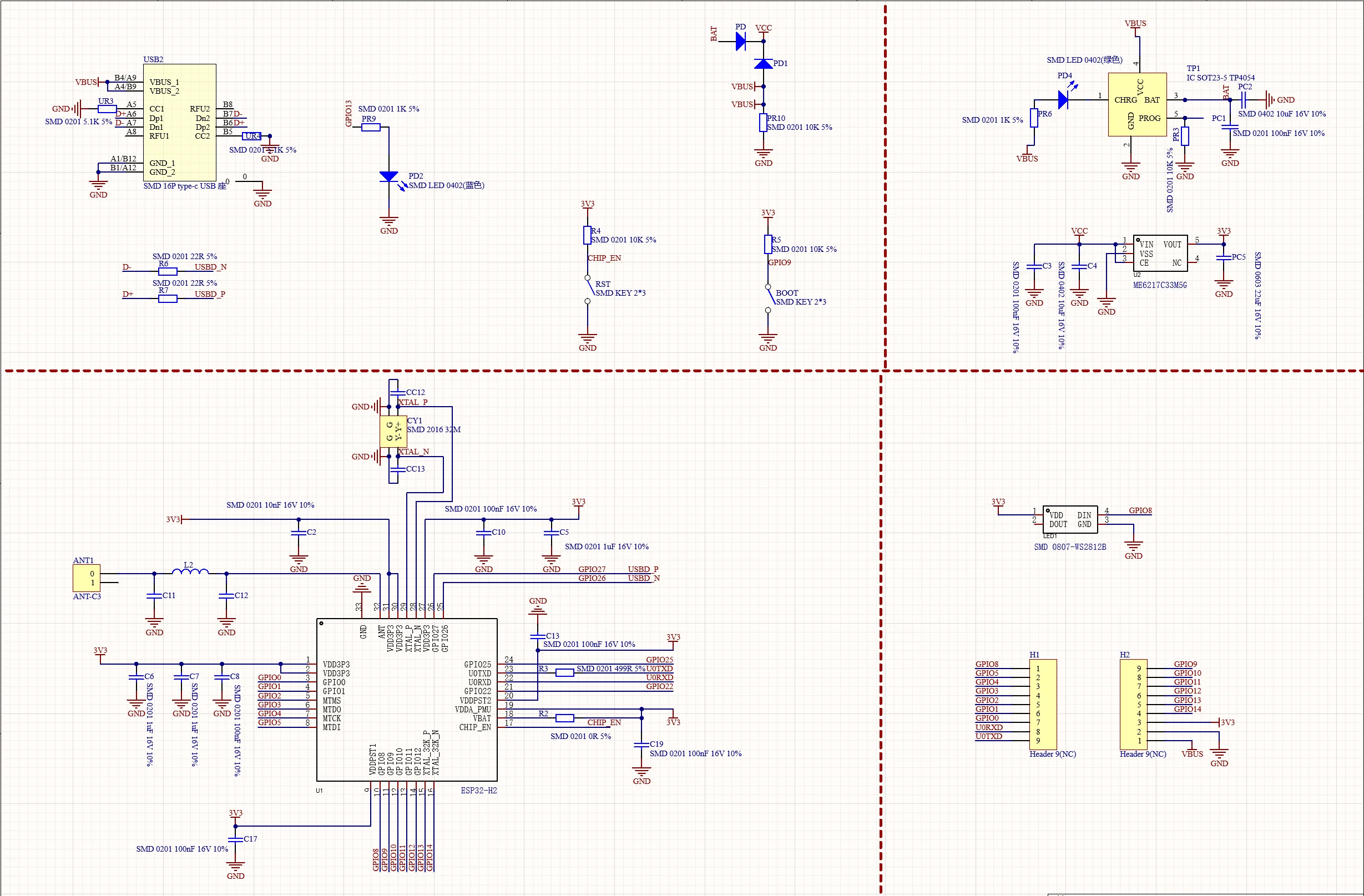This screenshot has height=896, width=1364.
Task: Select capacitor C17 near VDDPST1 supply
Action: point(235,839)
